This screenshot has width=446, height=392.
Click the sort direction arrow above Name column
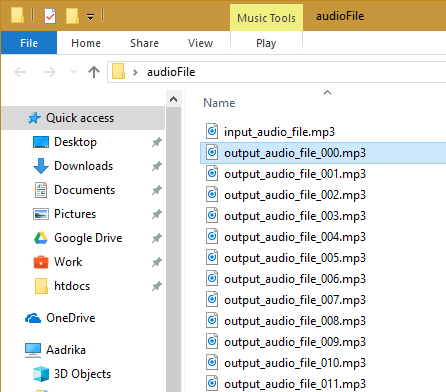328,93
